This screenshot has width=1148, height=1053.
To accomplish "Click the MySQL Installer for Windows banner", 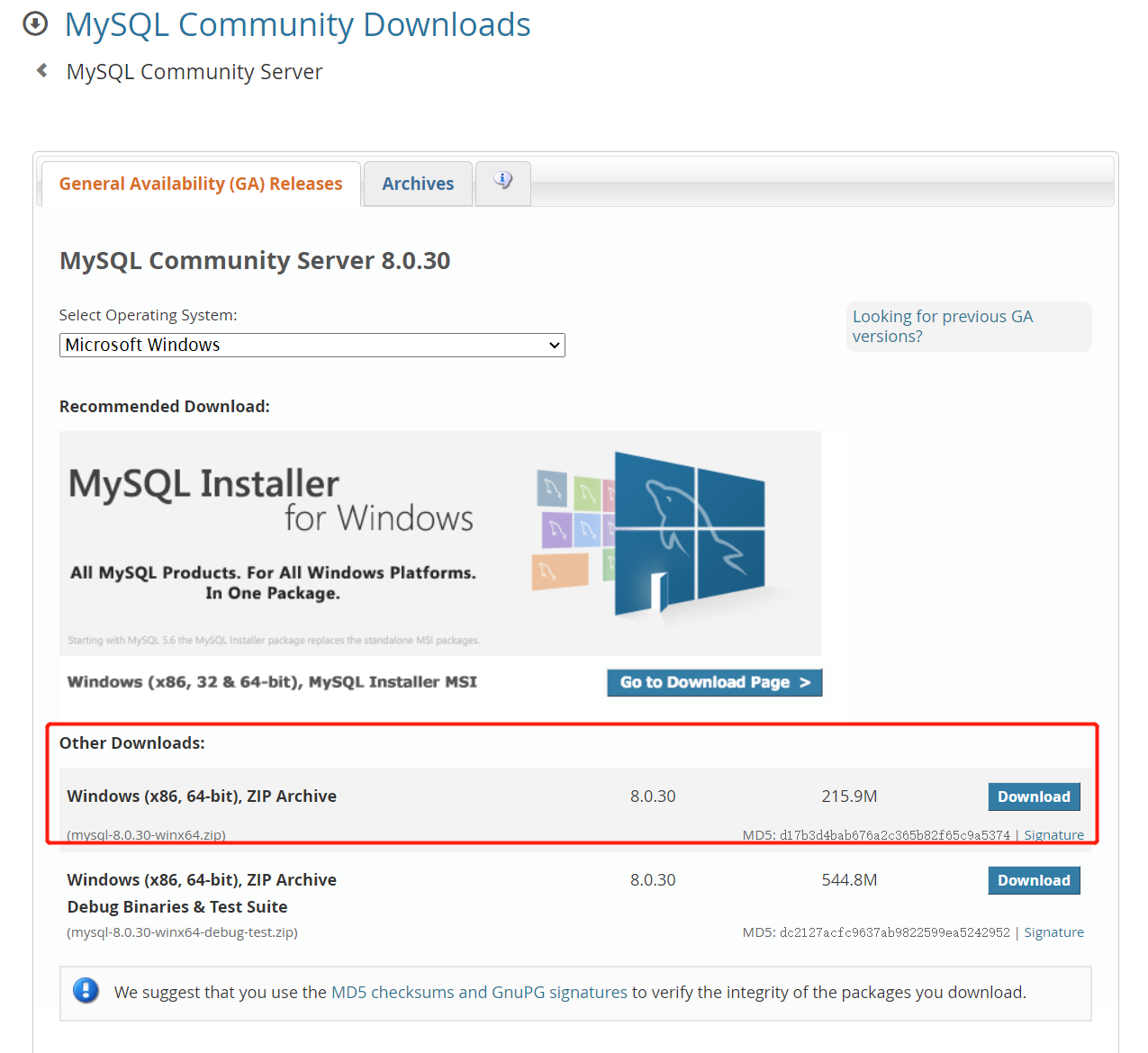I will (x=440, y=543).
